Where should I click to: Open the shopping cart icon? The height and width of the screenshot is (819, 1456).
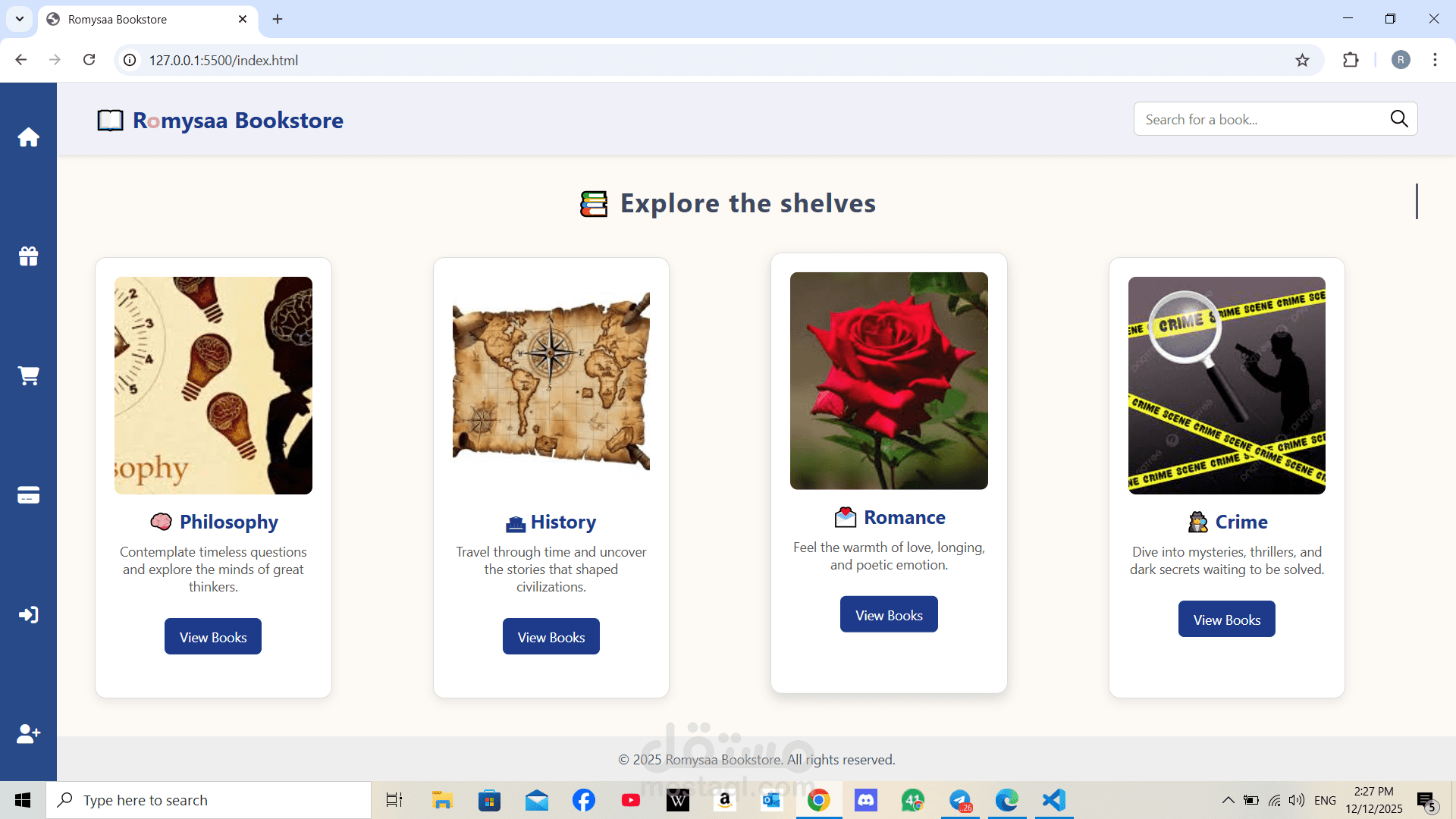click(28, 375)
